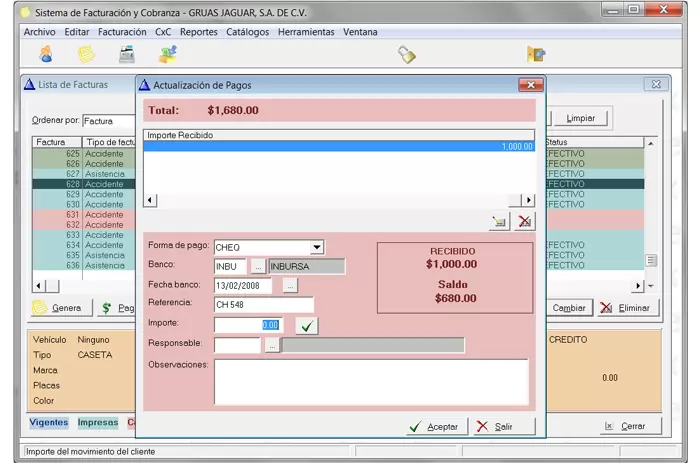This screenshot has height=463, width=700.
Task: Open the Fecha banco date picker
Action: 290,285
